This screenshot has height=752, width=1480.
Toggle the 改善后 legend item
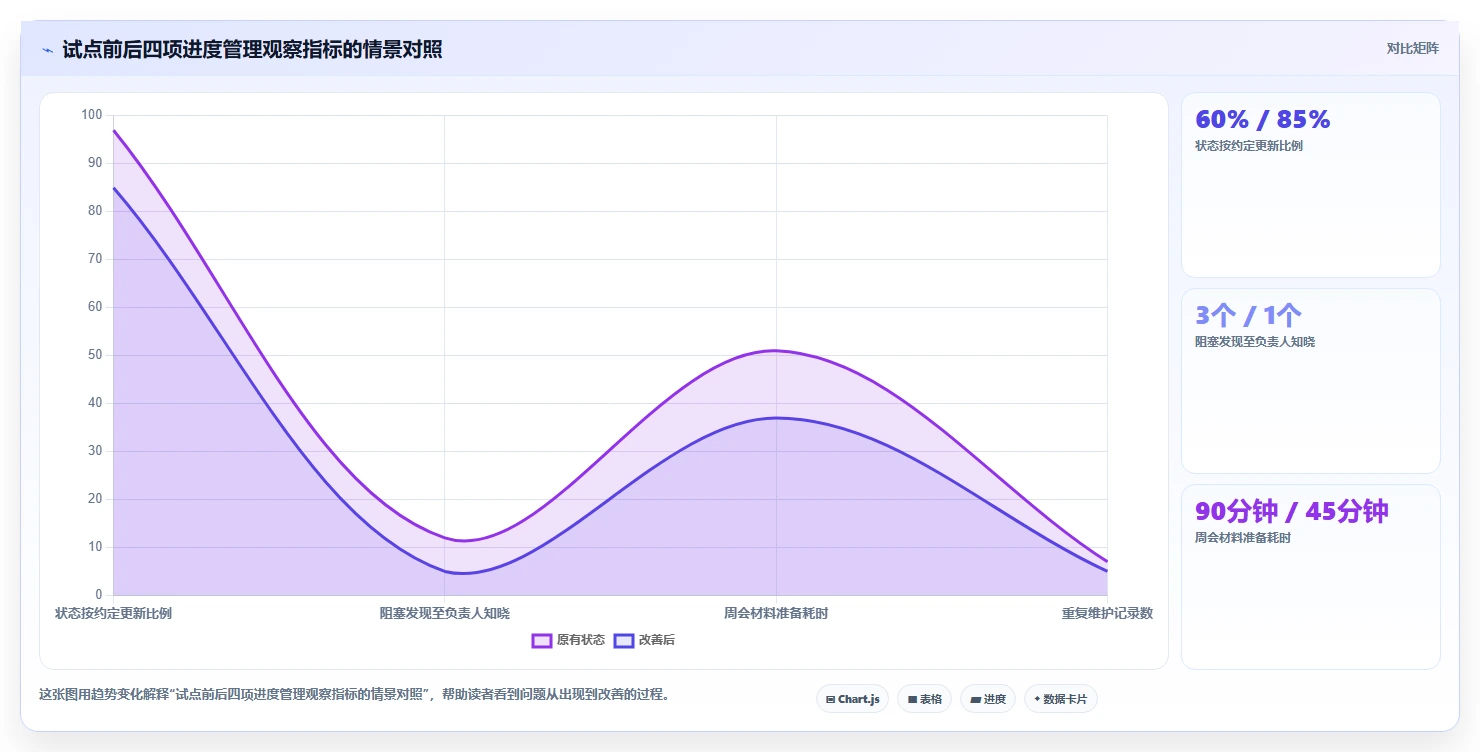[644, 640]
